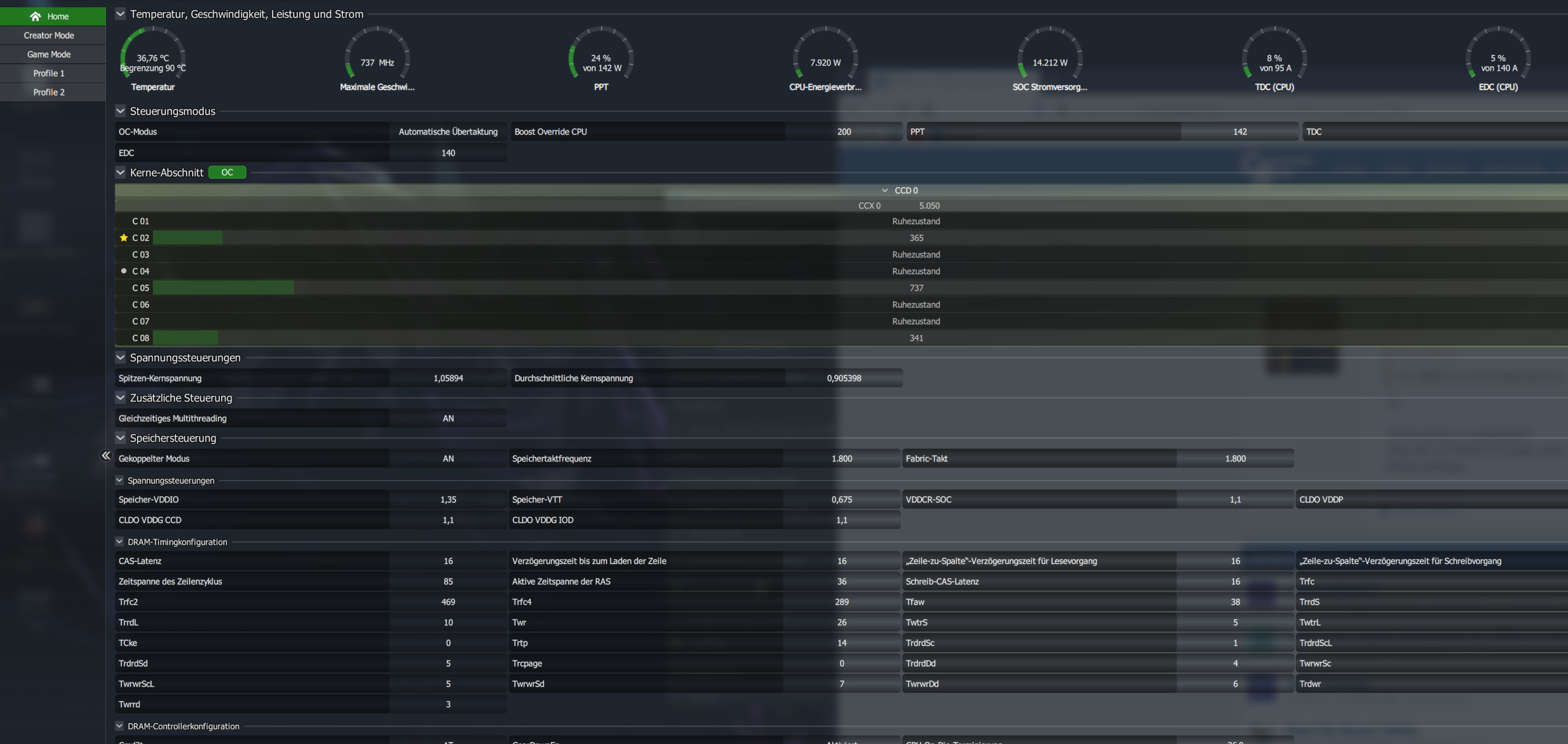The height and width of the screenshot is (744, 1568).
Task: Click Speicher-VTT value 0,675
Action: point(842,500)
